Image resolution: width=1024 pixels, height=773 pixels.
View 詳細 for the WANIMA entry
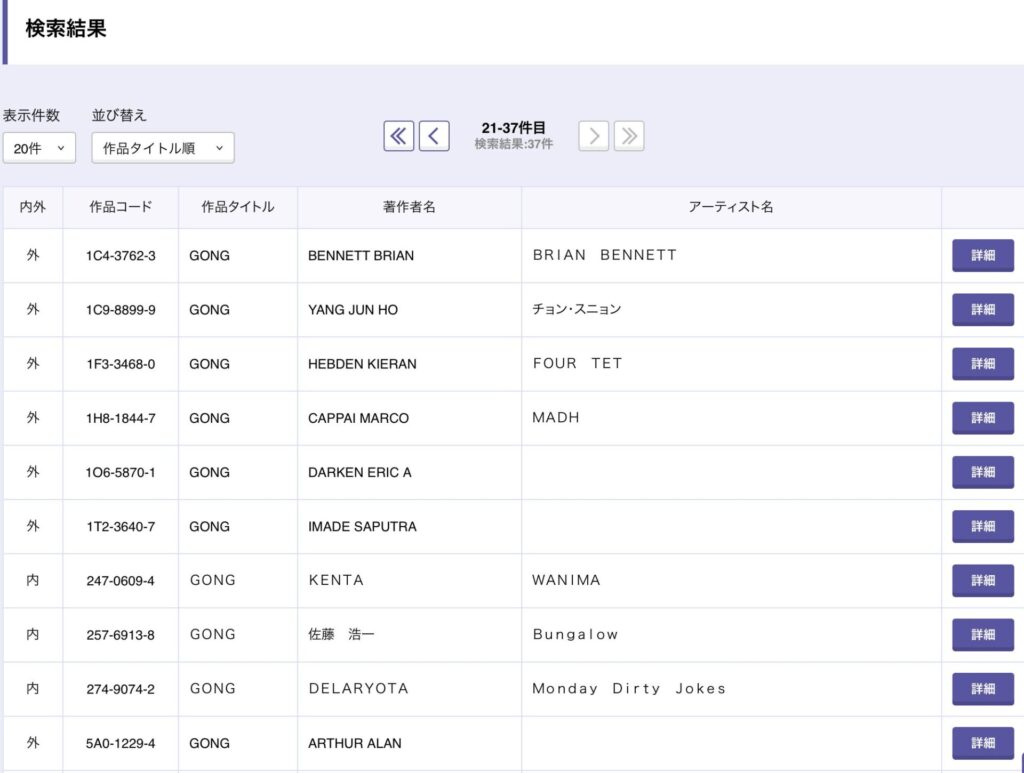982,580
